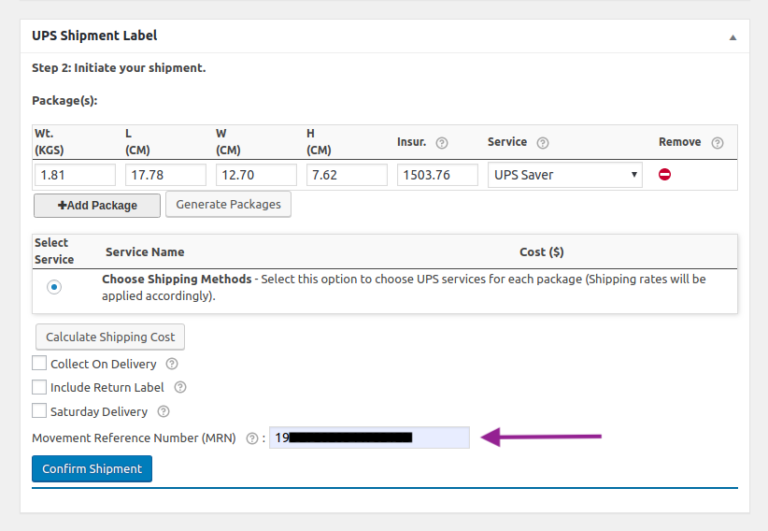
Task: Select the Choose Shipping Methods radio button
Action: [x=54, y=287]
